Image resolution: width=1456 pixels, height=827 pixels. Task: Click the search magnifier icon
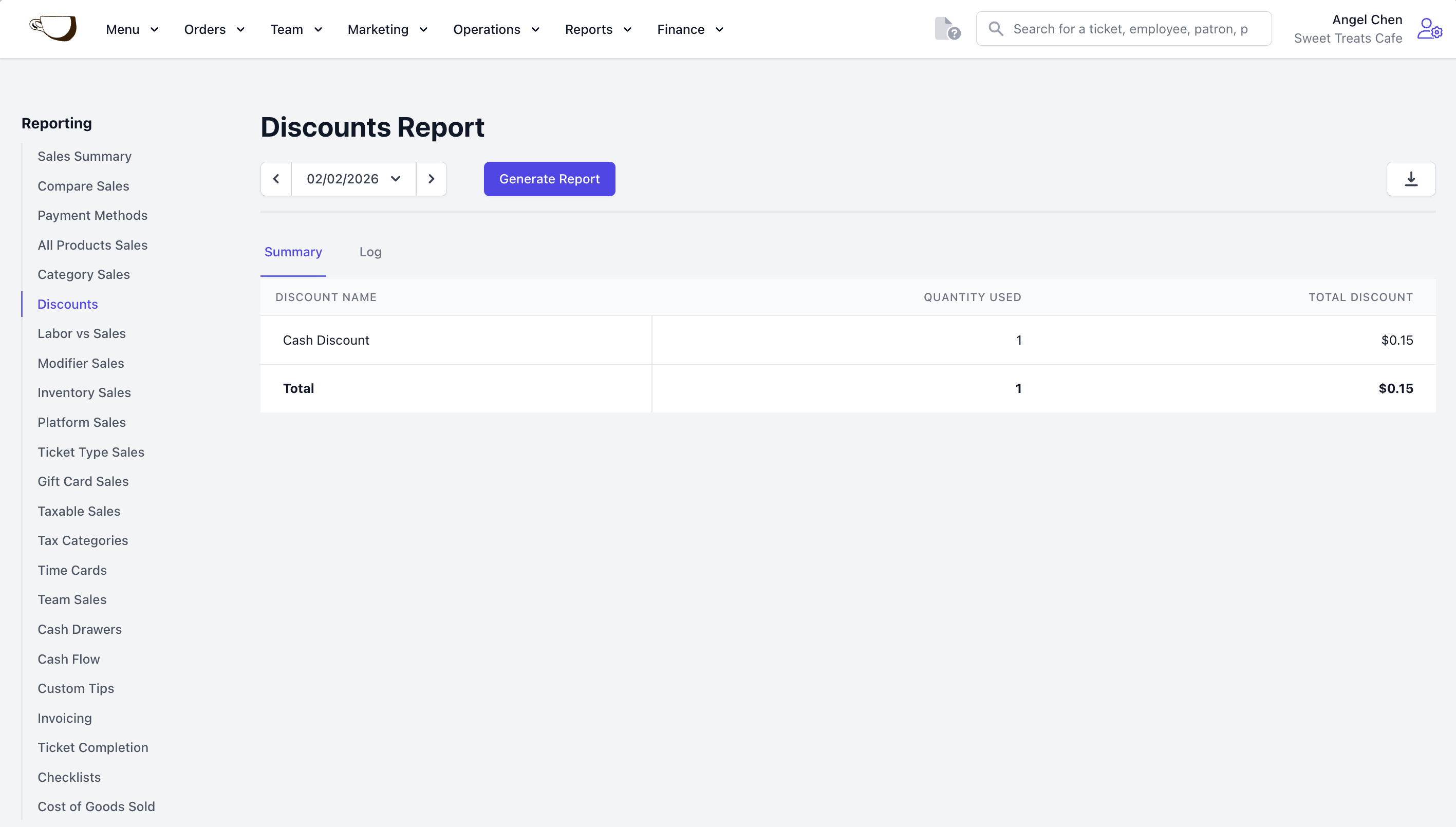point(995,28)
